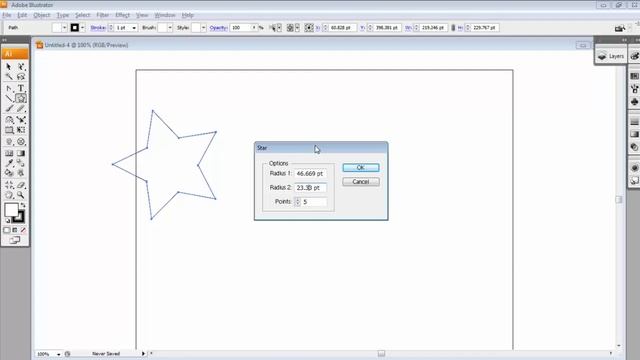Click the Radius 1 field
Viewport: 640px width, 360px height.
[x=310, y=173]
